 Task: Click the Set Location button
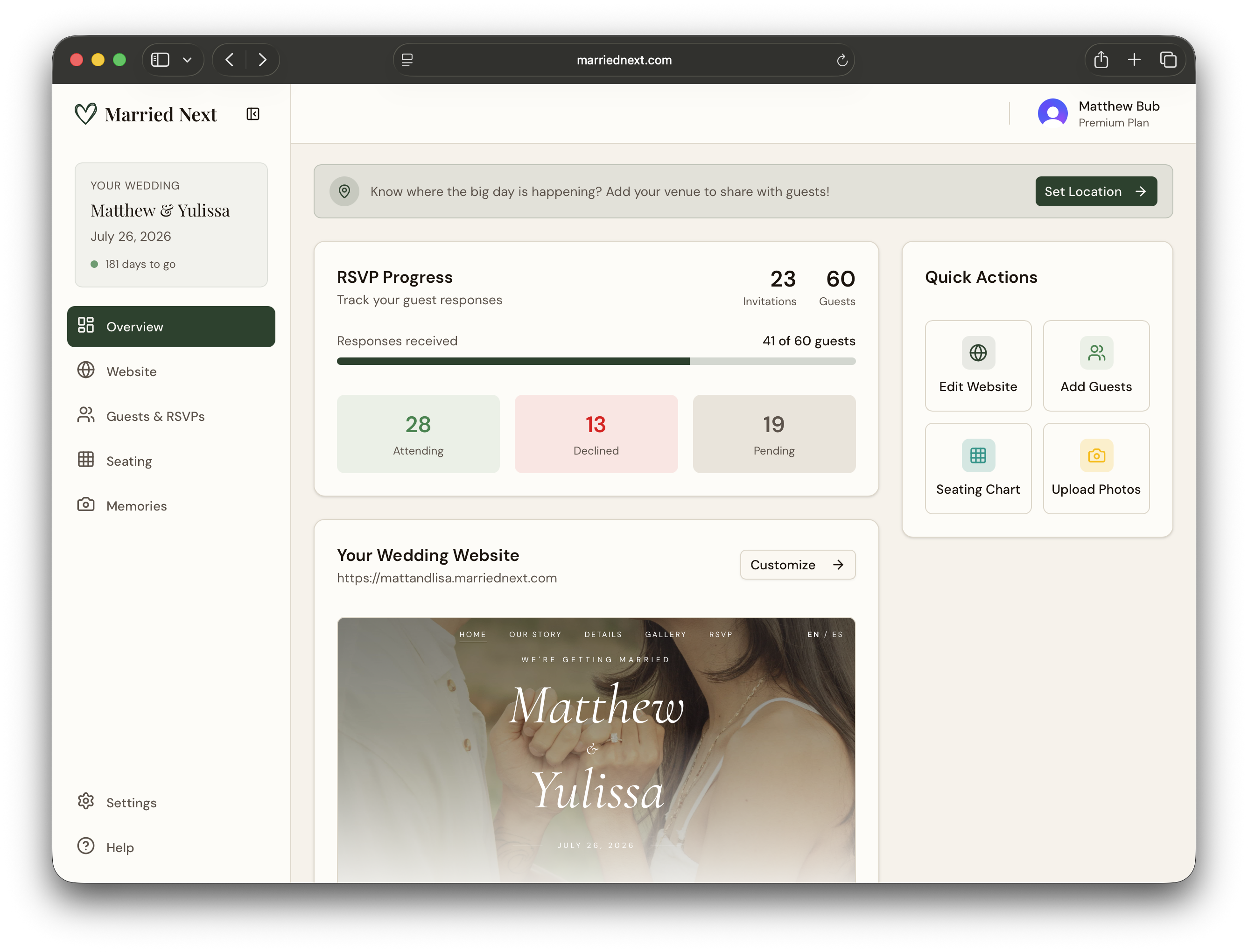coord(1095,191)
